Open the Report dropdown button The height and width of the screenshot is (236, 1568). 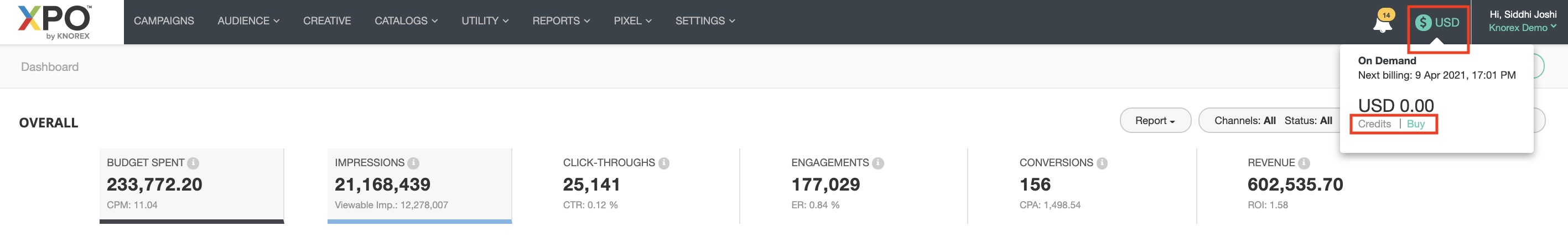(1155, 121)
